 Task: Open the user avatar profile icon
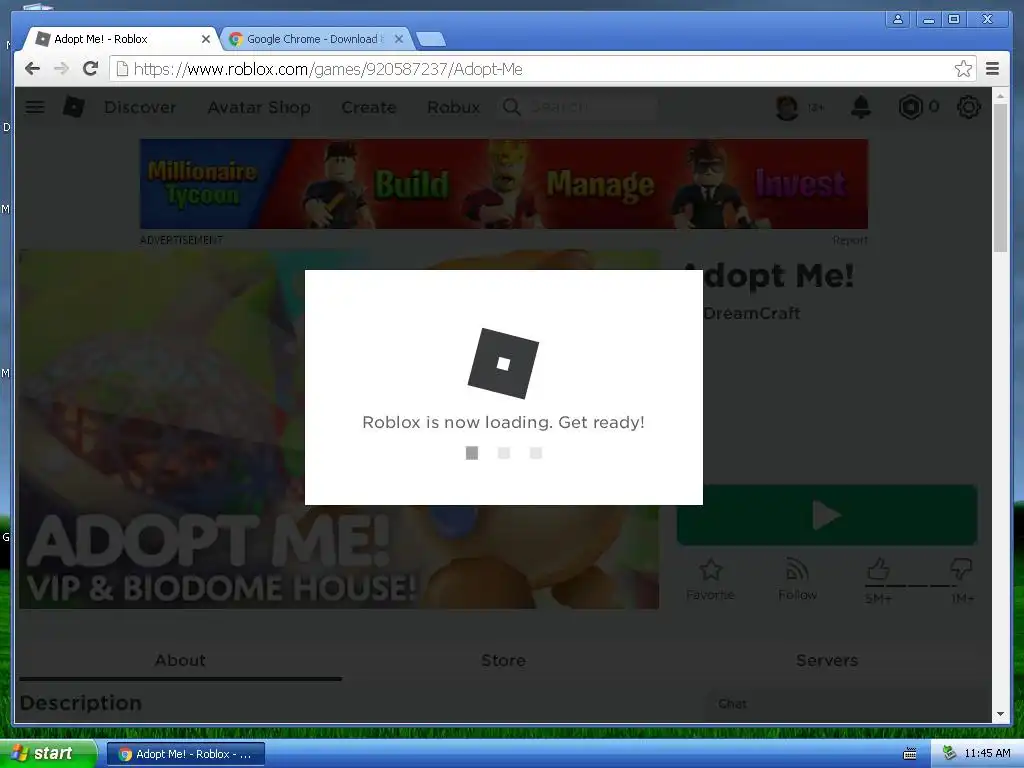[x=787, y=107]
